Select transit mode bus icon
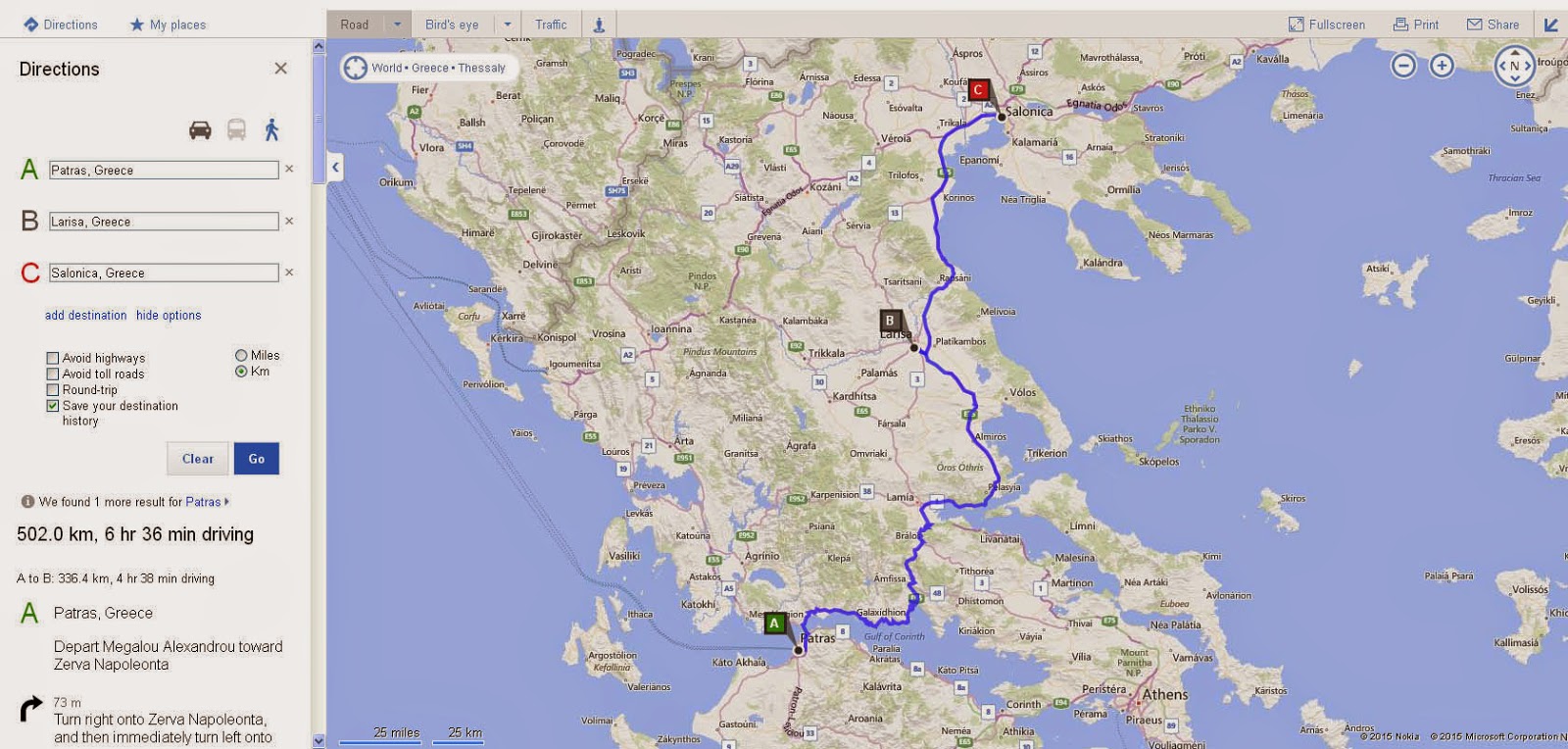The image size is (1568, 749). [236, 129]
